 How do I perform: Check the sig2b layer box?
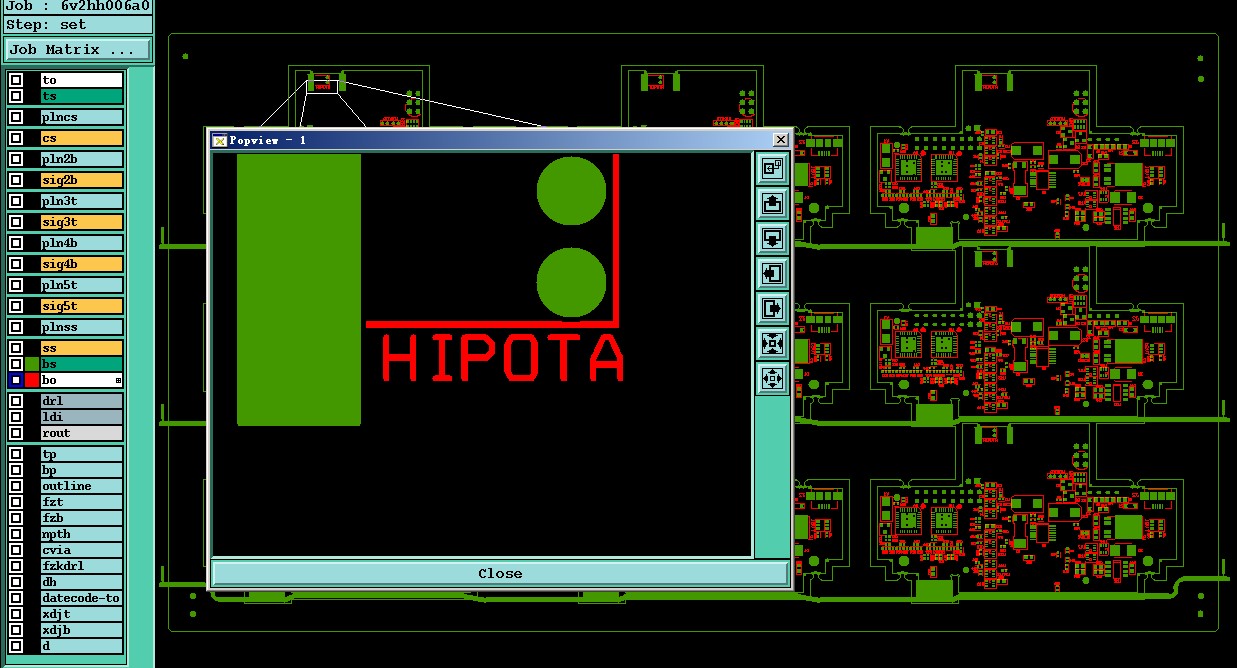coord(16,180)
